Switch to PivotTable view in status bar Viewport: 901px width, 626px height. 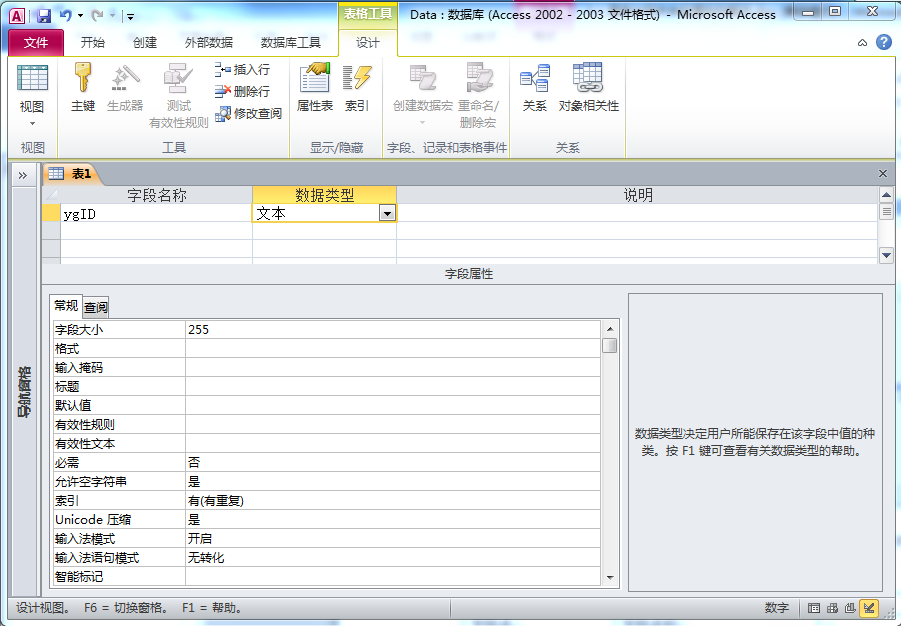tap(832, 608)
